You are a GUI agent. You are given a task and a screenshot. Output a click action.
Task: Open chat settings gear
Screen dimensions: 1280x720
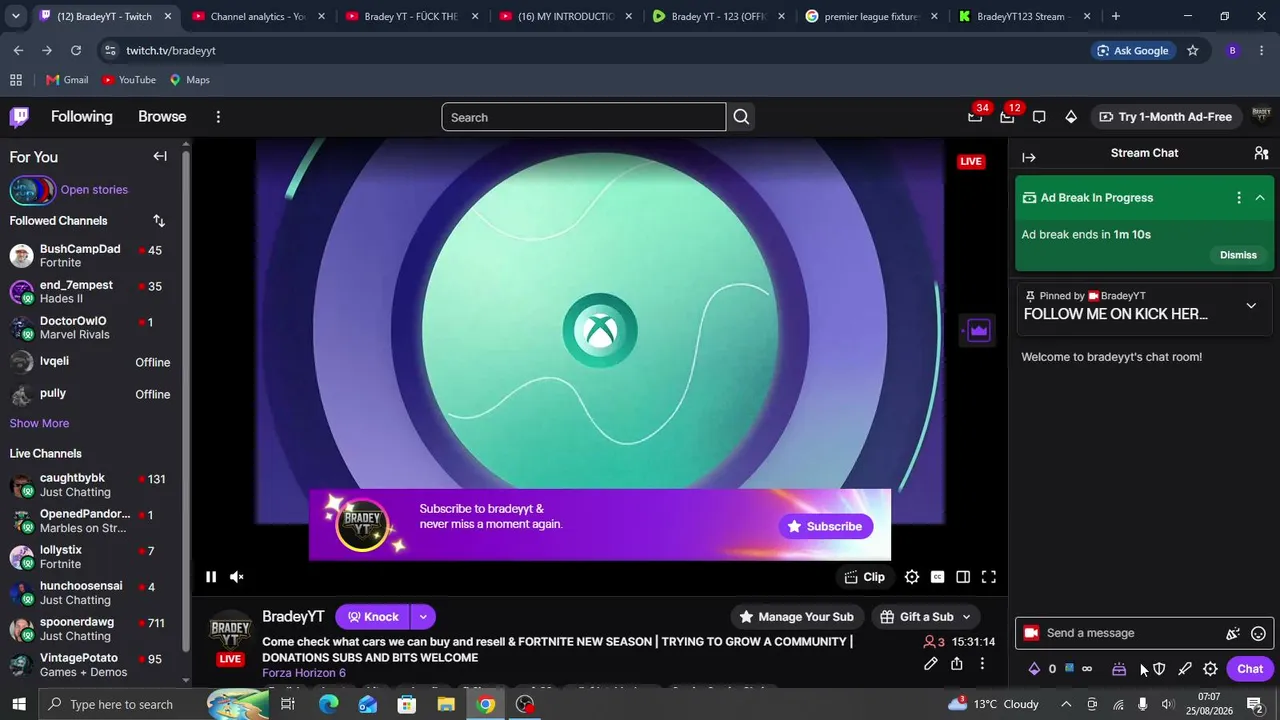[1210, 669]
